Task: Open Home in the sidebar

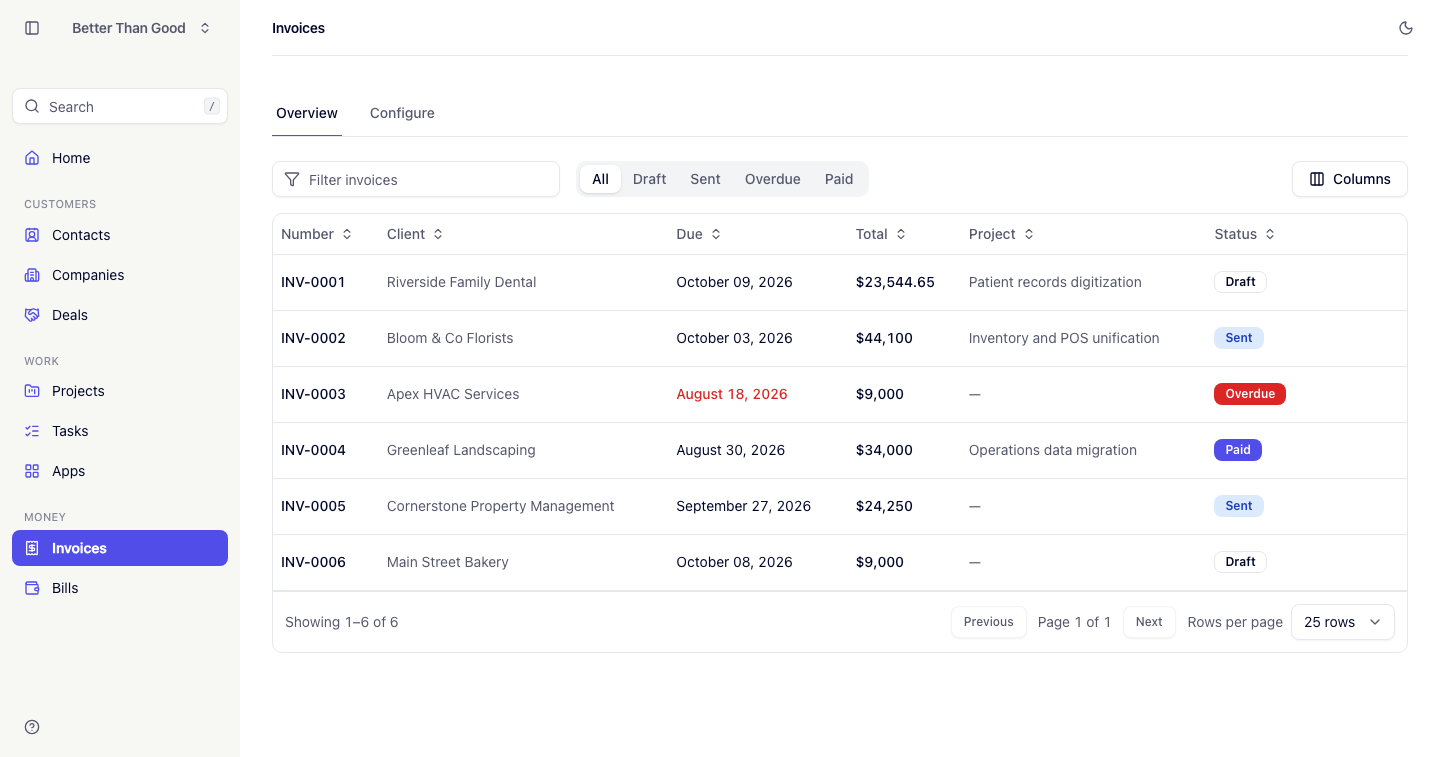Action: click(x=120, y=158)
